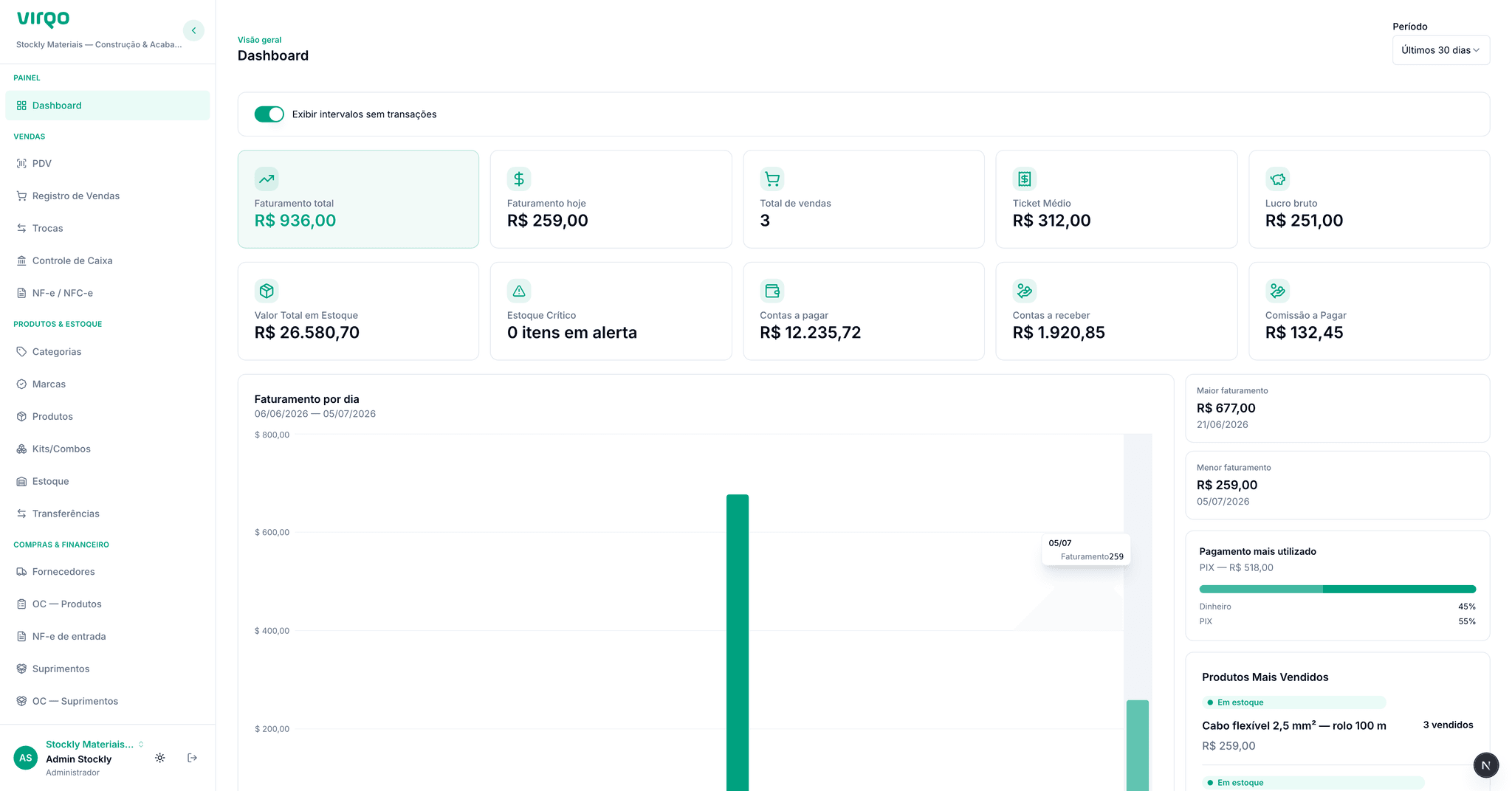Image resolution: width=1512 pixels, height=791 pixels.
Task: Open Registro de Vendas page
Action: coord(108,196)
